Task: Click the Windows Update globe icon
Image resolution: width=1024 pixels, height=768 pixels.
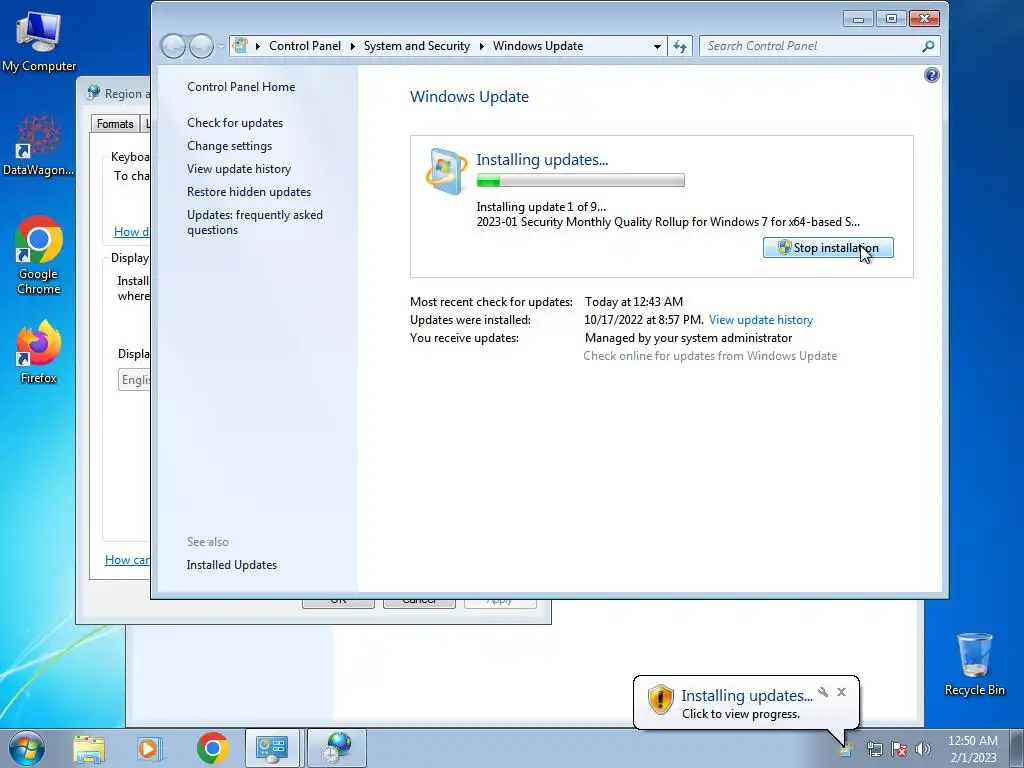Action: 447,172
